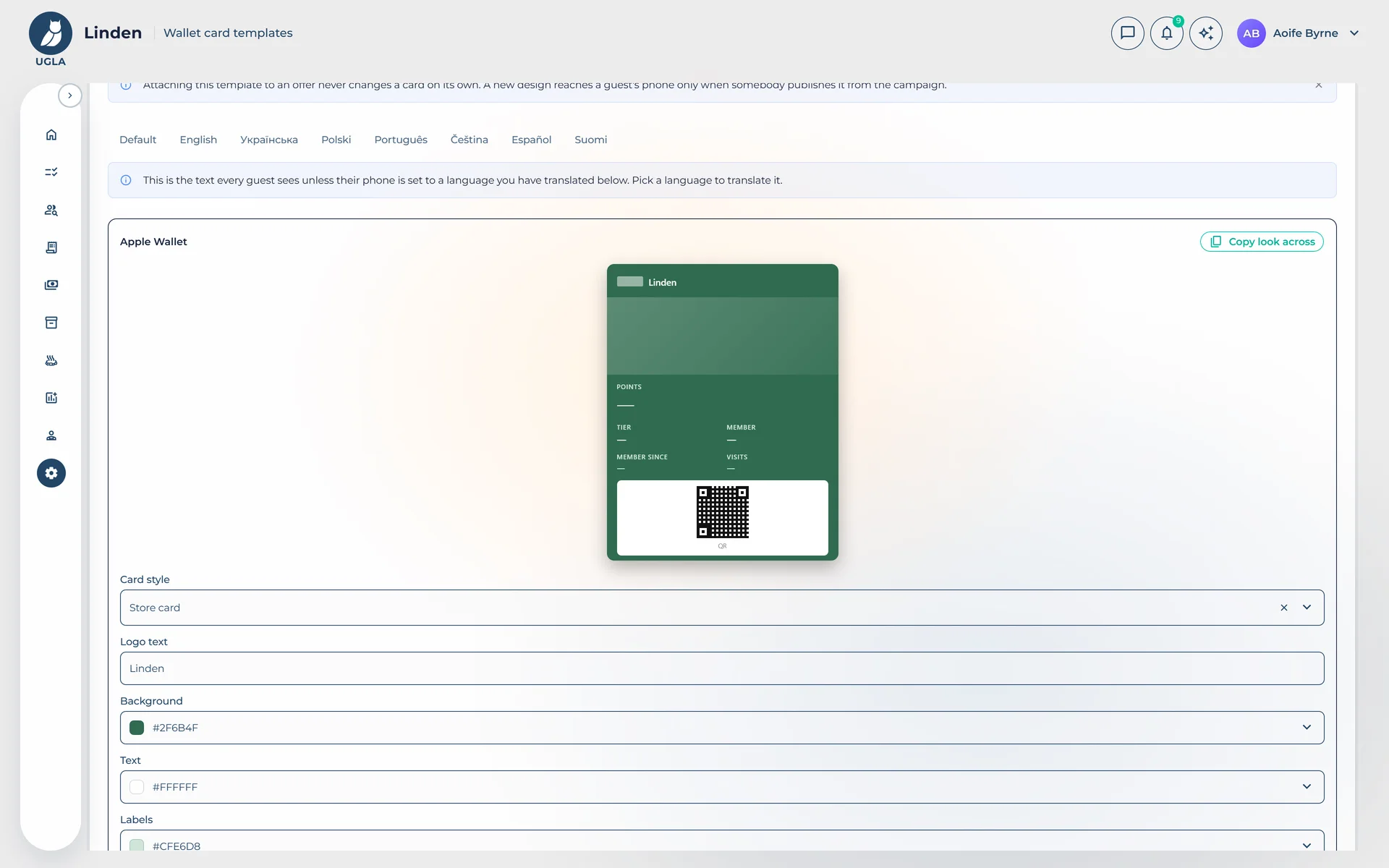
Task: Click the language info banner icon
Action: coord(126,180)
